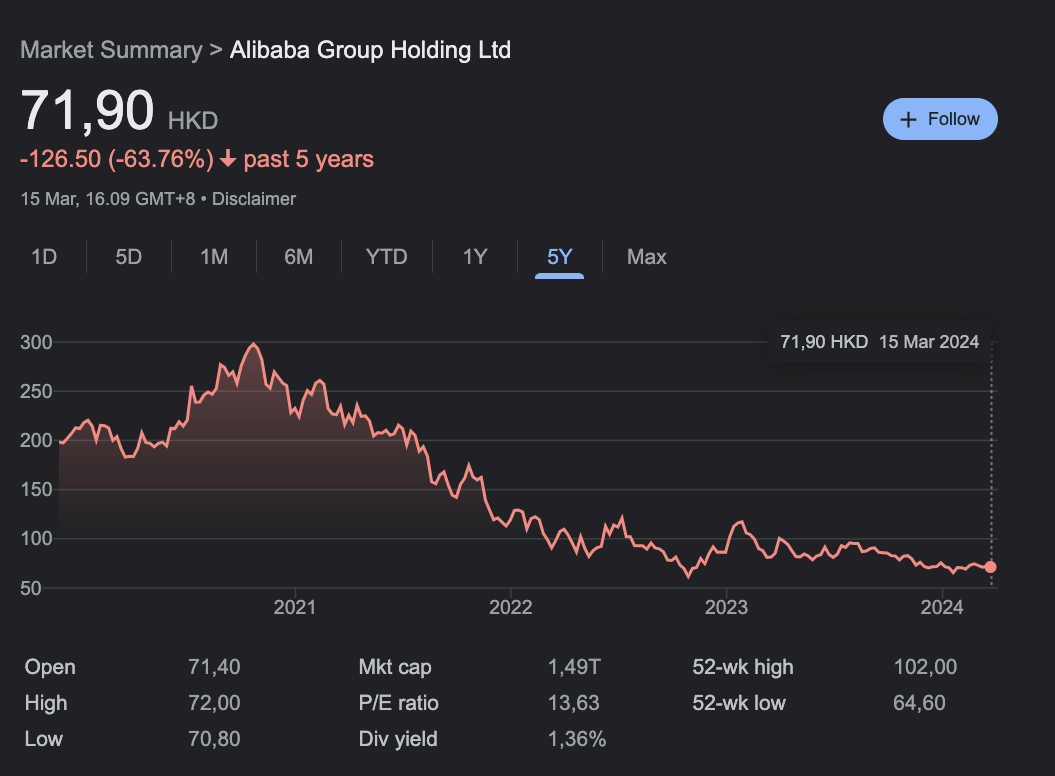Viewport: 1055px width, 776px height.
Task: Click the Follow button
Action: click(940, 119)
